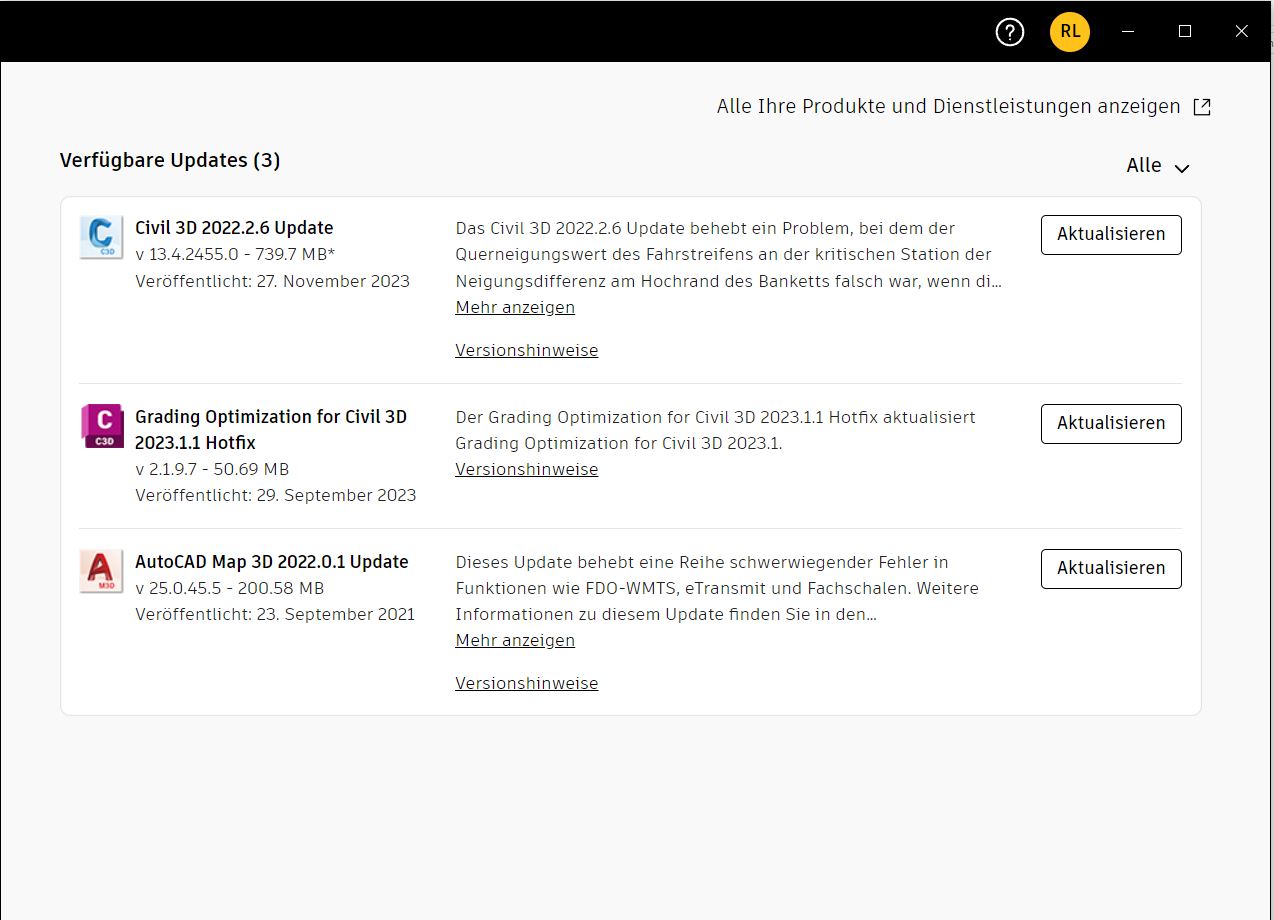Open Versionshinweise for AutoCAD Map 3D
The image size is (1274, 920).
527,684
